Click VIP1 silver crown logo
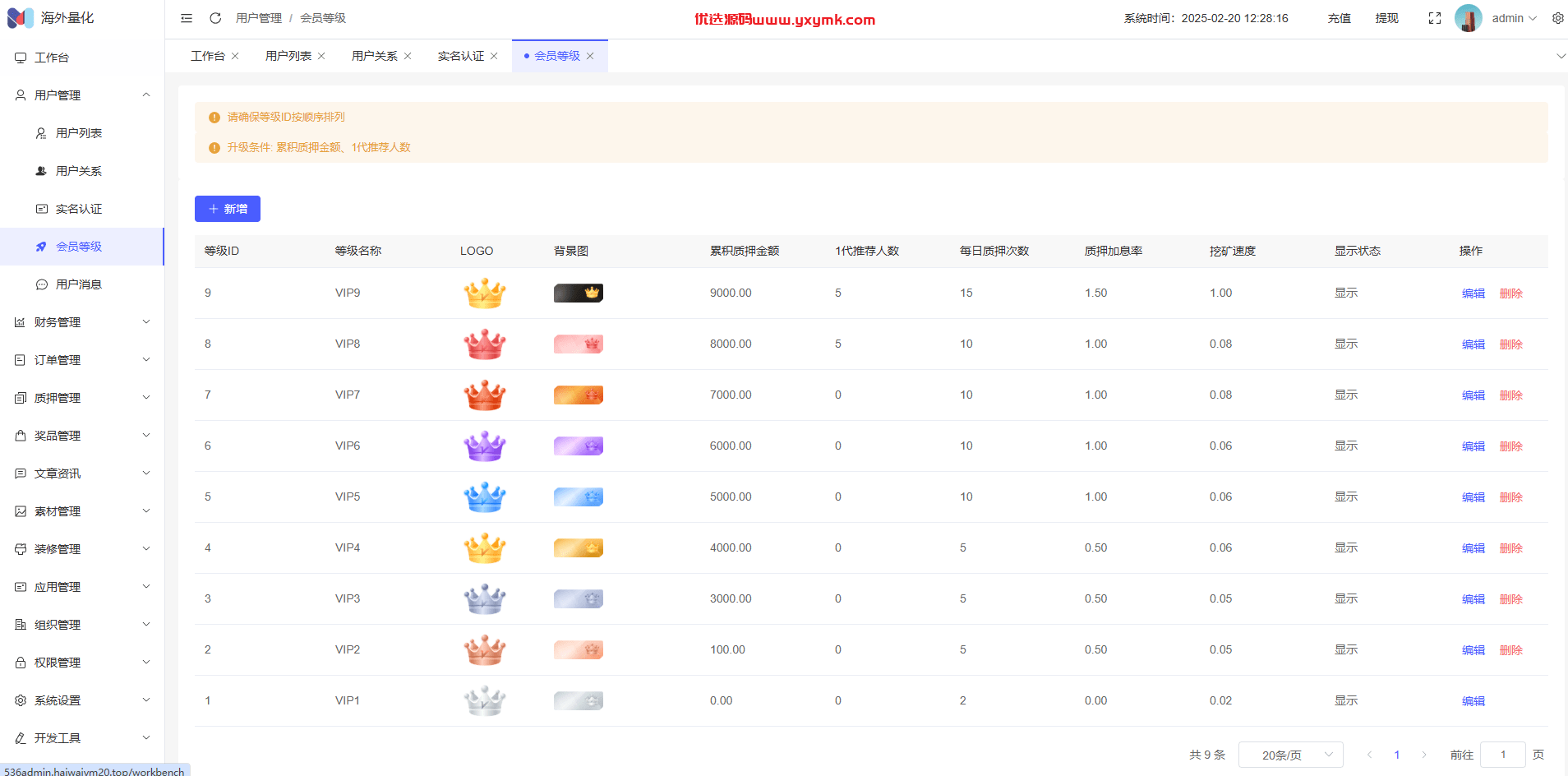This screenshot has height=776, width=1568. tap(485, 700)
